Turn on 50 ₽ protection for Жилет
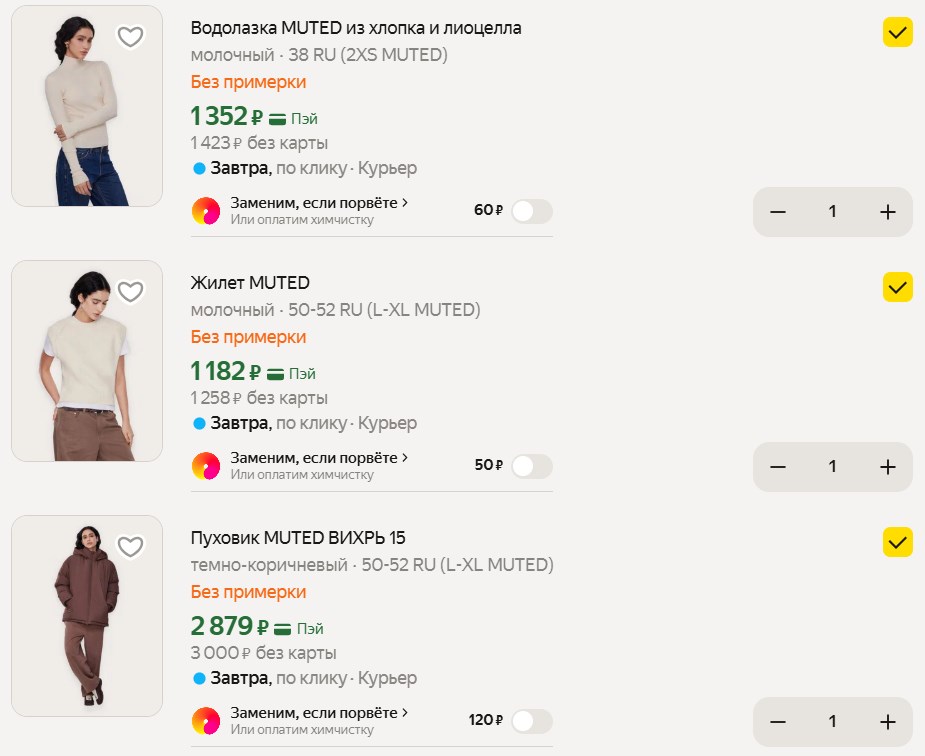The height and width of the screenshot is (756, 925). (x=531, y=466)
